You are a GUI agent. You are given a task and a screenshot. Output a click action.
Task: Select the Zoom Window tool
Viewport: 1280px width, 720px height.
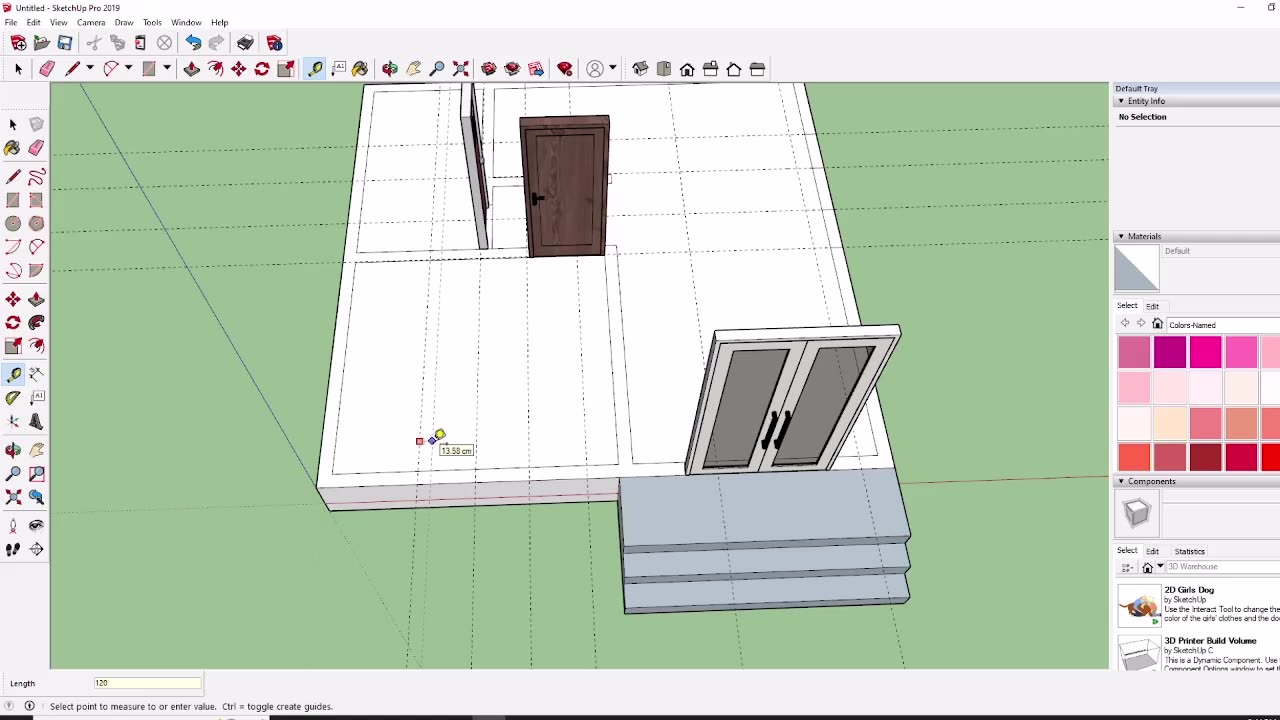click(36, 473)
